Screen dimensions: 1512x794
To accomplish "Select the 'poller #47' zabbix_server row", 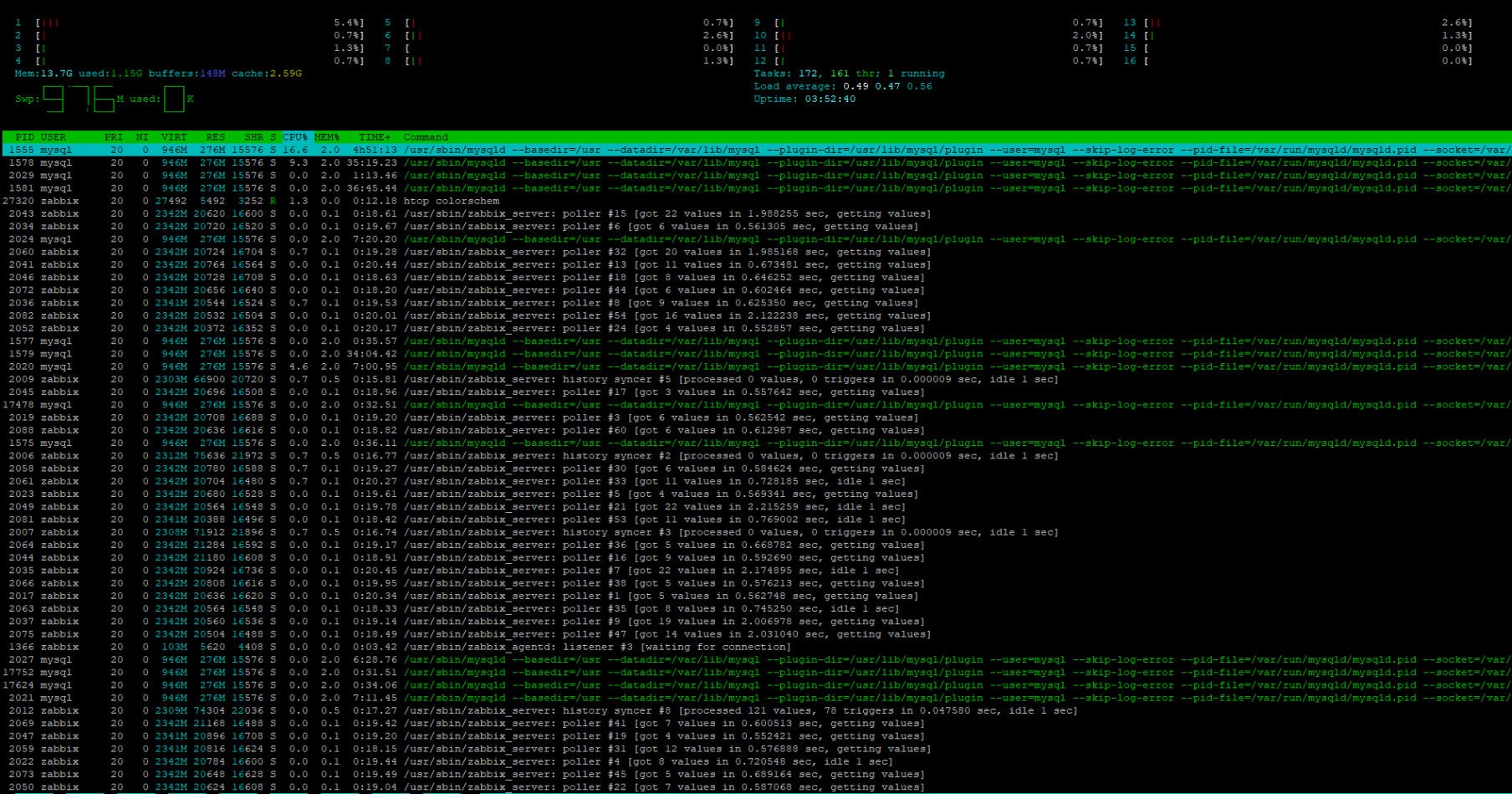I will (756, 634).
